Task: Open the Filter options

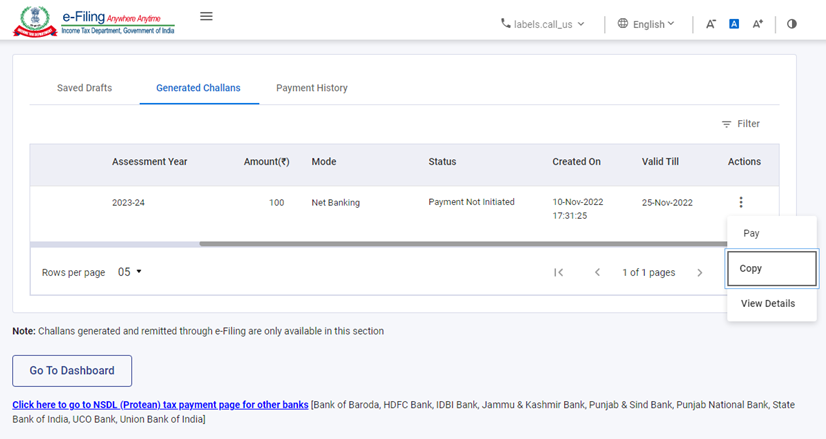Action: click(741, 124)
